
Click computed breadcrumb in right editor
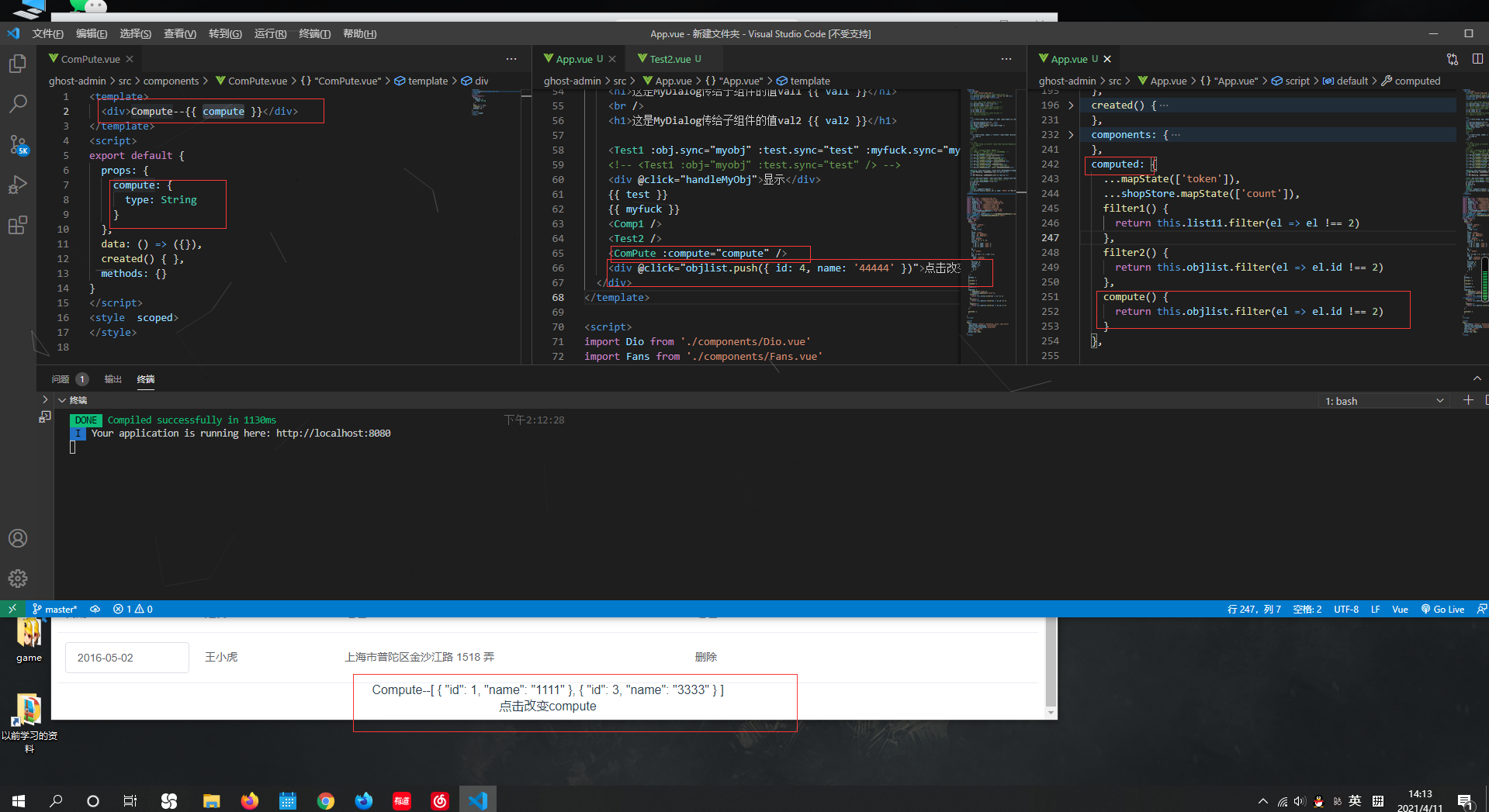pos(1411,81)
